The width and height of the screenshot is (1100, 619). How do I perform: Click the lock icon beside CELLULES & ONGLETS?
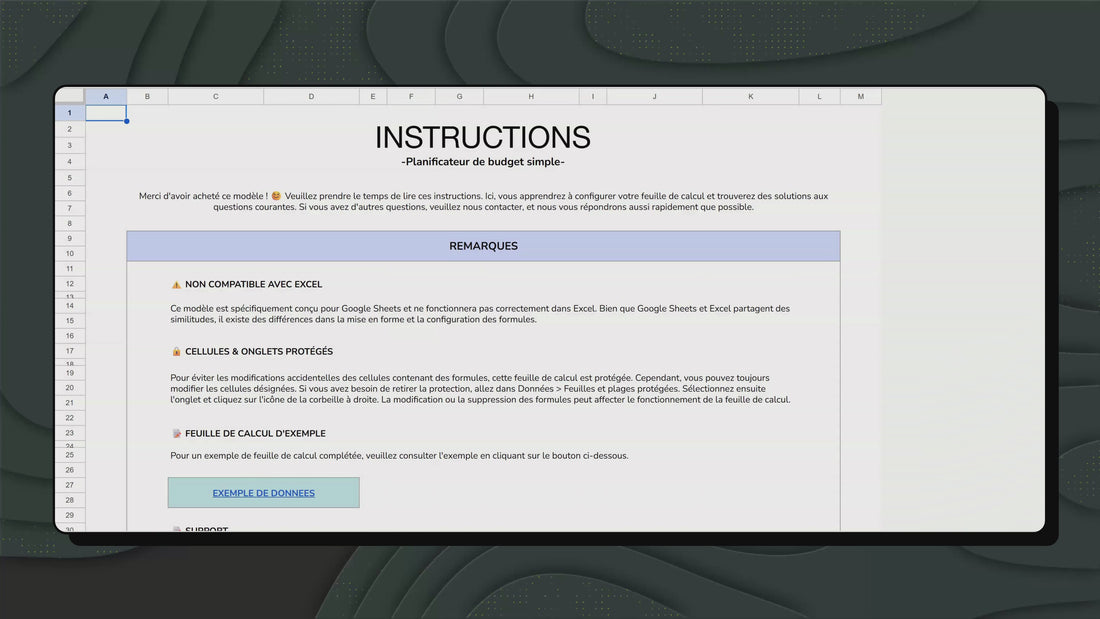pyautogui.click(x=176, y=352)
